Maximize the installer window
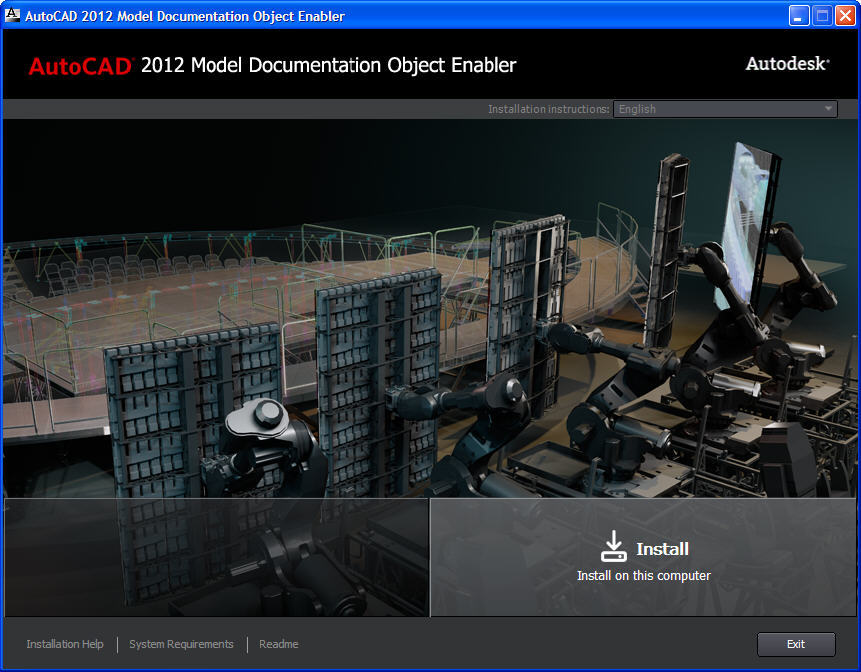This screenshot has height=672, width=861. pos(822,15)
